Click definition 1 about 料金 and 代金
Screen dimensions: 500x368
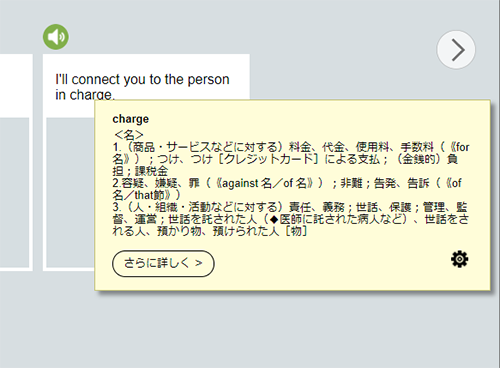pos(290,159)
